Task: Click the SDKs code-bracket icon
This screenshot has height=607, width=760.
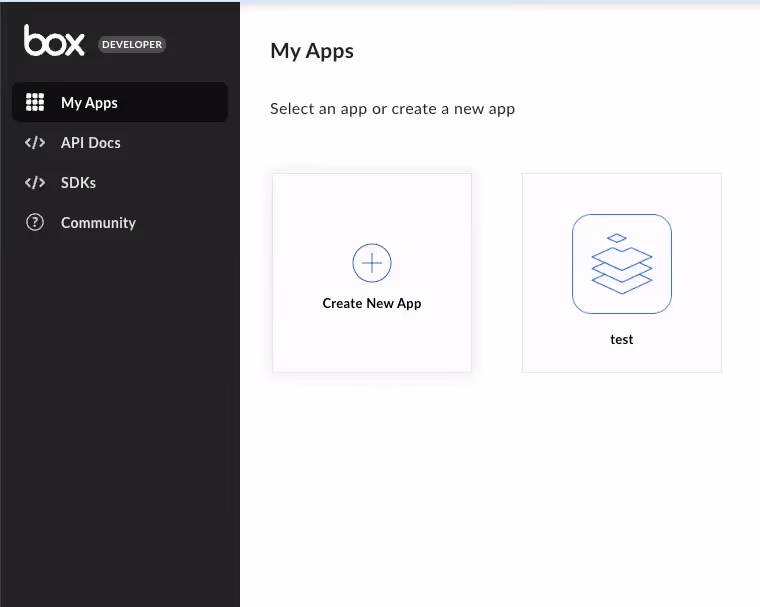Action: 35,183
